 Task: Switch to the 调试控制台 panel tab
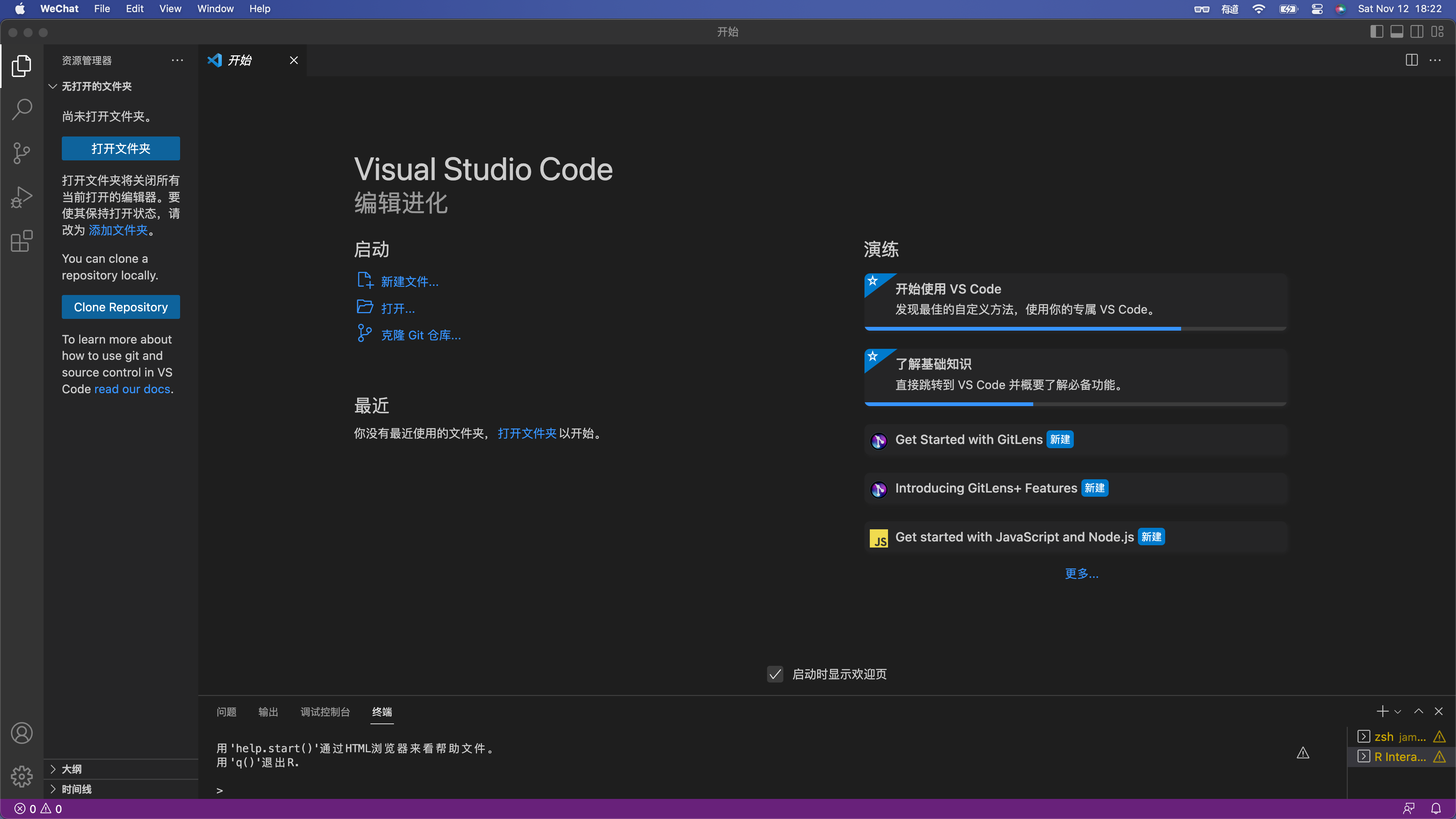point(325,712)
